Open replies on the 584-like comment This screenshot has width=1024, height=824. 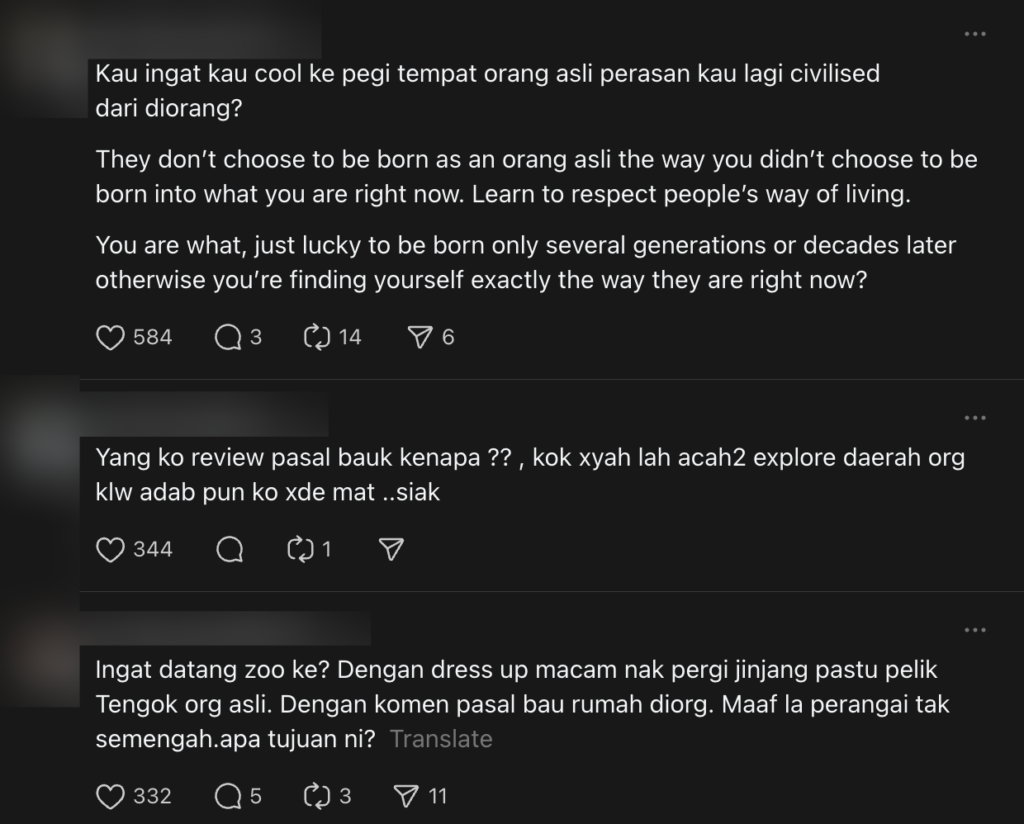tap(229, 338)
